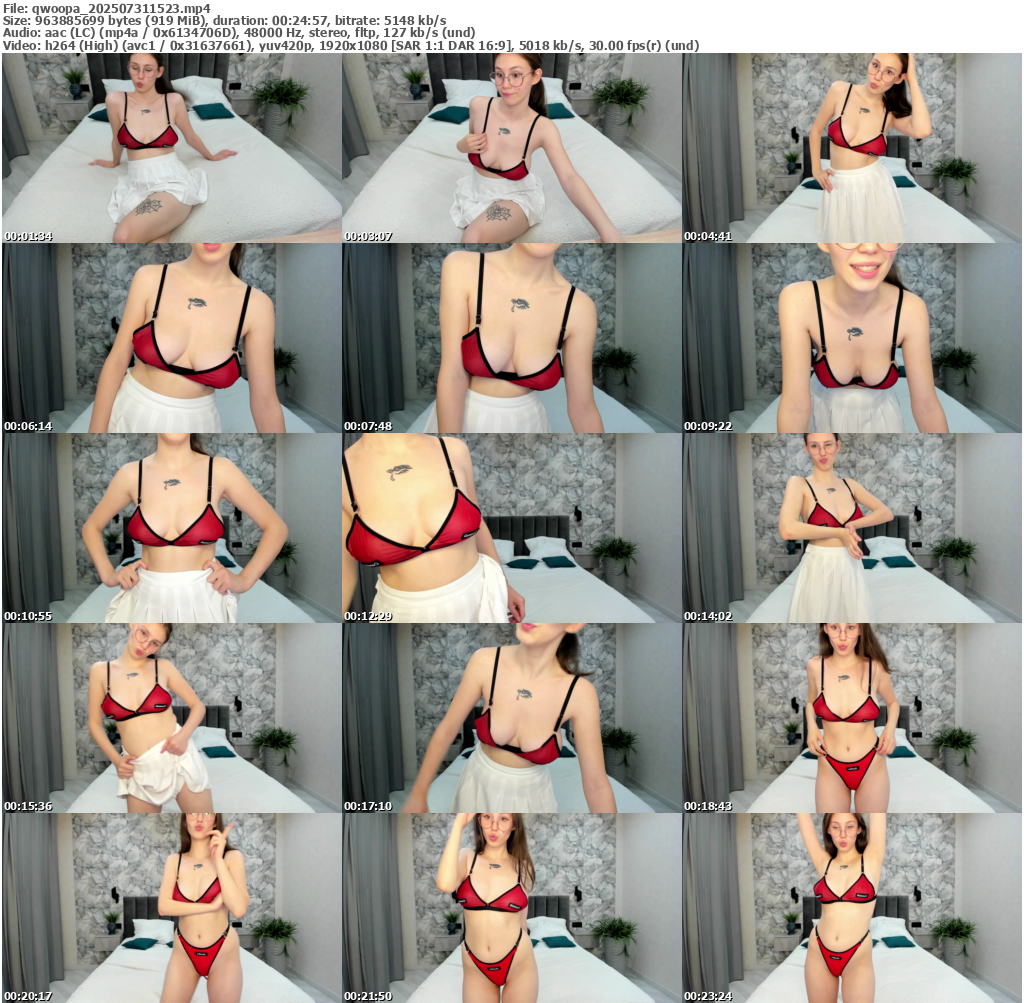This screenshot has width=1024, height=1003.
Task: Click the thumbnail marked 00:04:41
Action: pyautogui.click(x=852, y=148)
